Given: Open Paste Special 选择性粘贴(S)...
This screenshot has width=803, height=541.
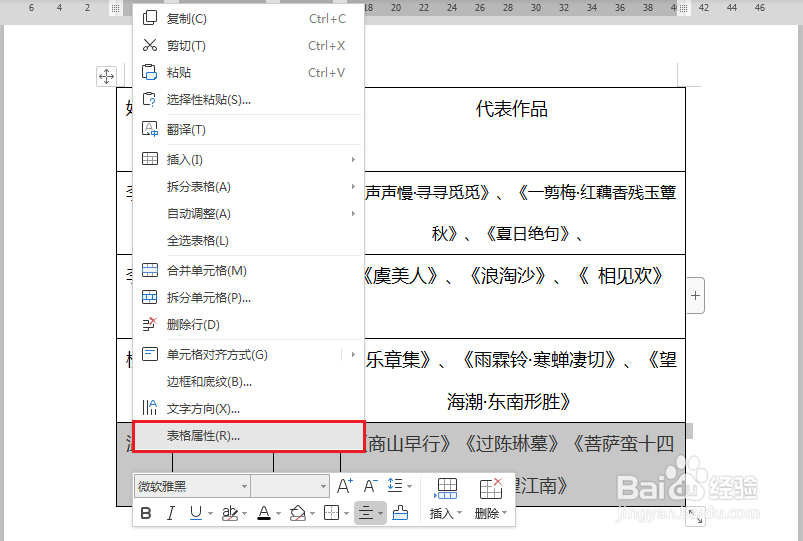Looking at the screenshot, I should pyautogui.click(x=248, y=99).
